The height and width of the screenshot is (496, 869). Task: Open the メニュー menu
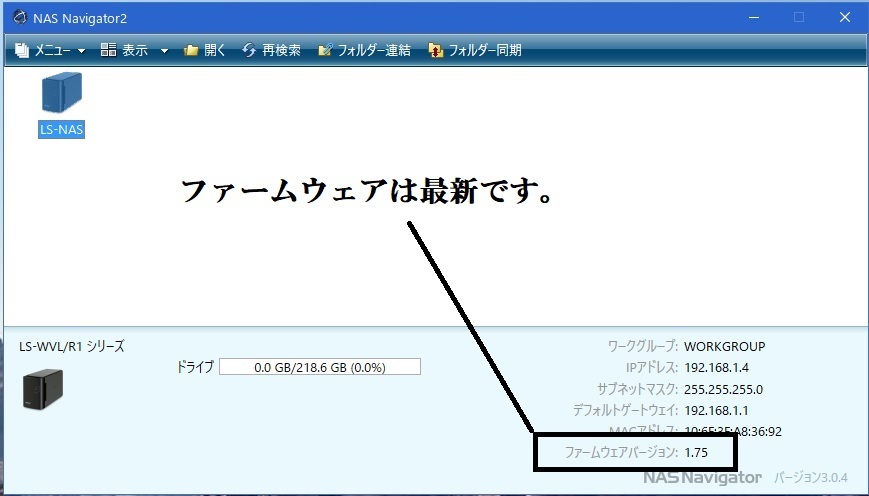[50, 50]
